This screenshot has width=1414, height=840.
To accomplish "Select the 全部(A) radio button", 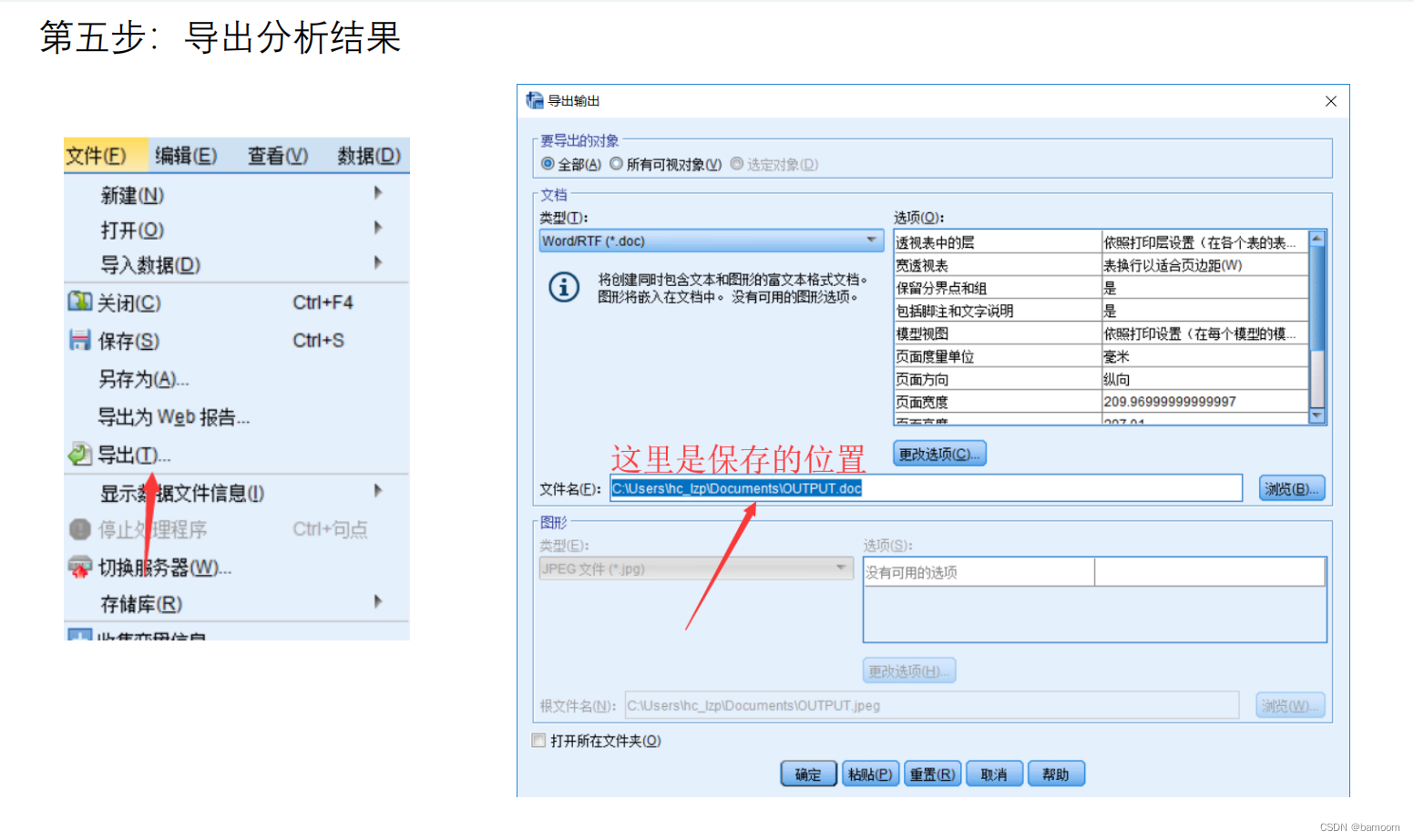I will pyautogui.click(x=548, y=164).
